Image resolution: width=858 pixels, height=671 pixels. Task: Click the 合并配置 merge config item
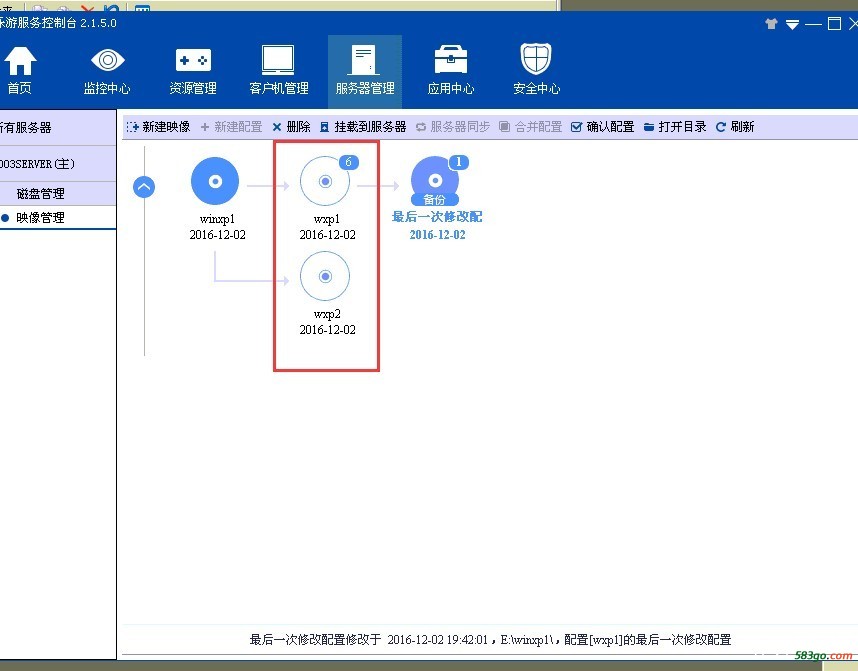(531, 127)
